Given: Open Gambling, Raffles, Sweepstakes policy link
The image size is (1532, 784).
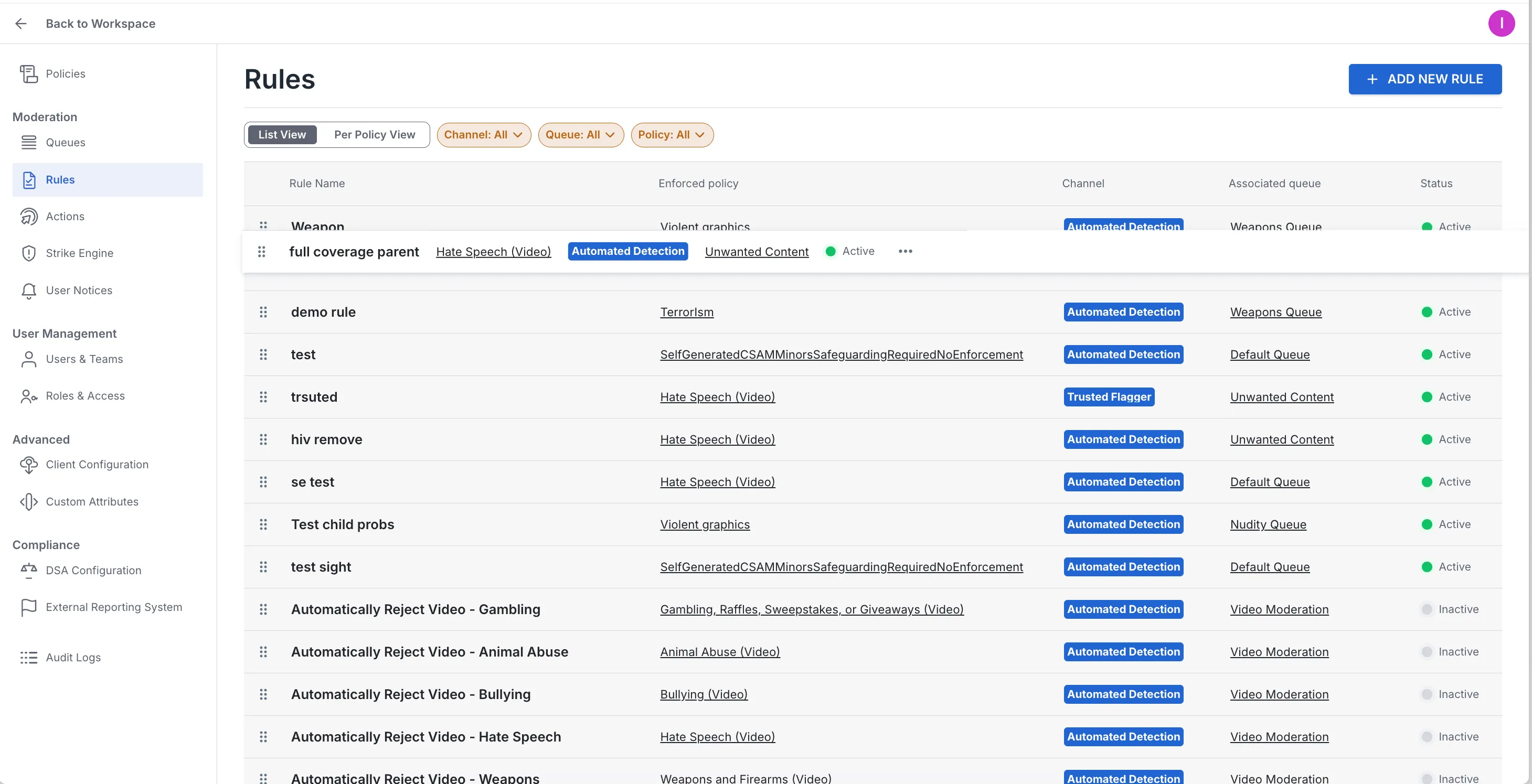Looking at the screenshot, I should click(811, 609).
